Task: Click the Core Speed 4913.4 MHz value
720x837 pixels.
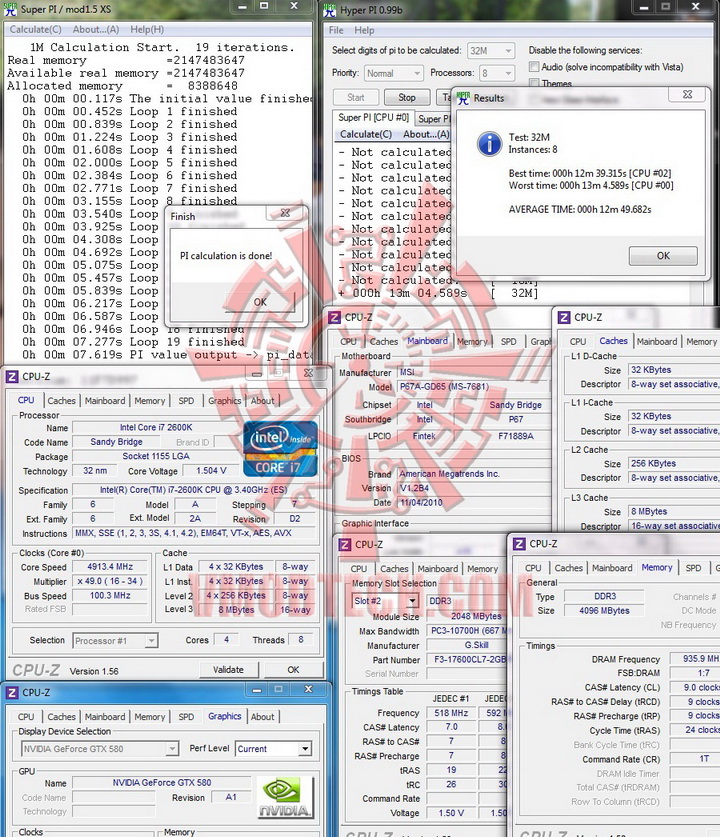Action: [110, 566]
